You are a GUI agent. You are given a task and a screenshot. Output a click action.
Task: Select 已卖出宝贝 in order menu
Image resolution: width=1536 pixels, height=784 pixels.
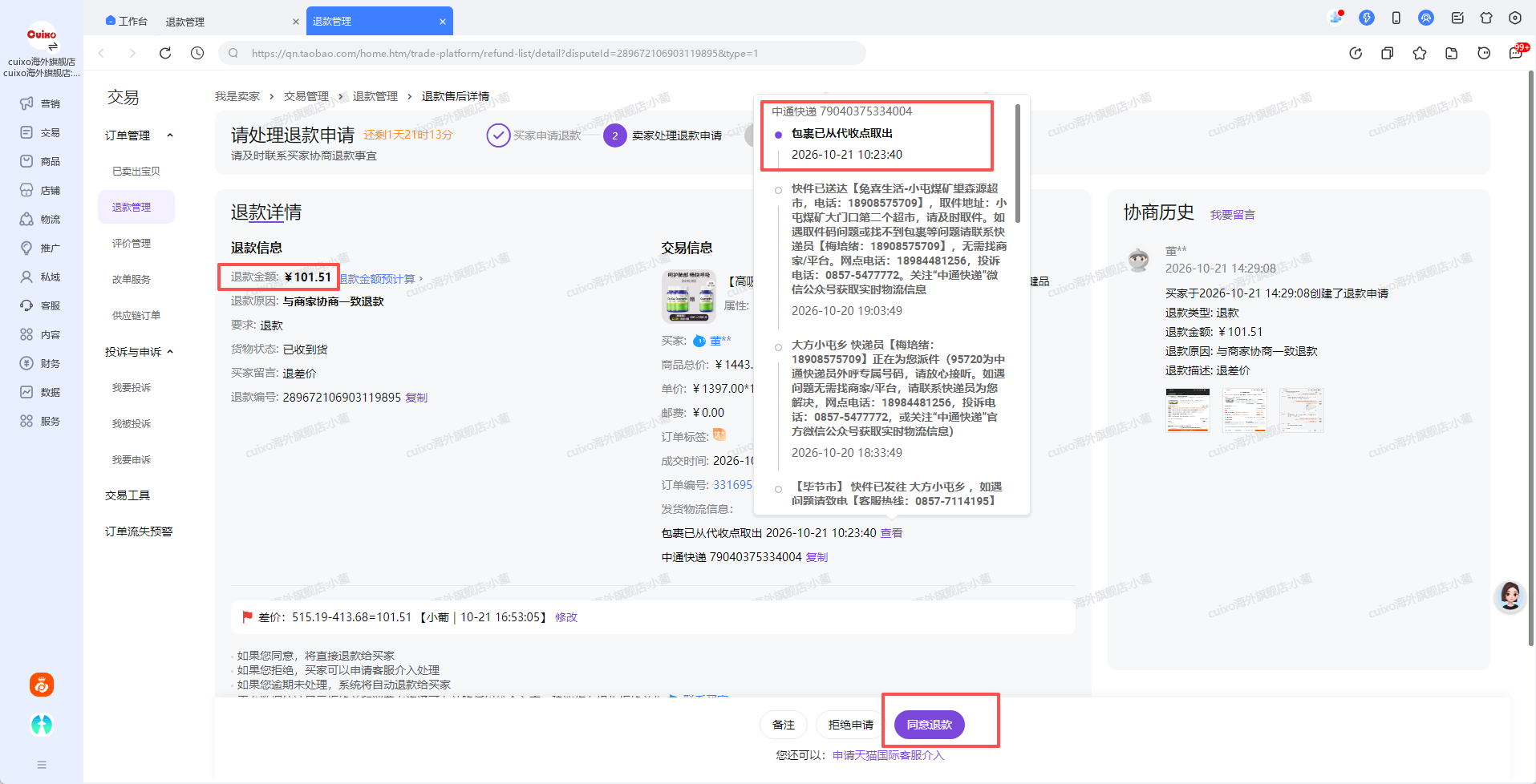(x=136, y=172)
